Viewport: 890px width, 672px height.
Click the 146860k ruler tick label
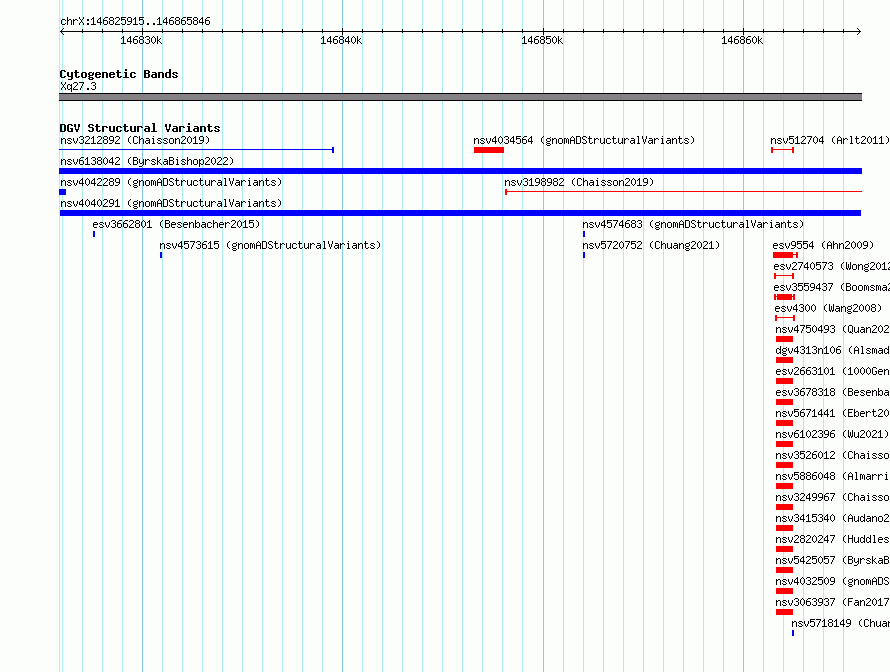pos(742,40)
